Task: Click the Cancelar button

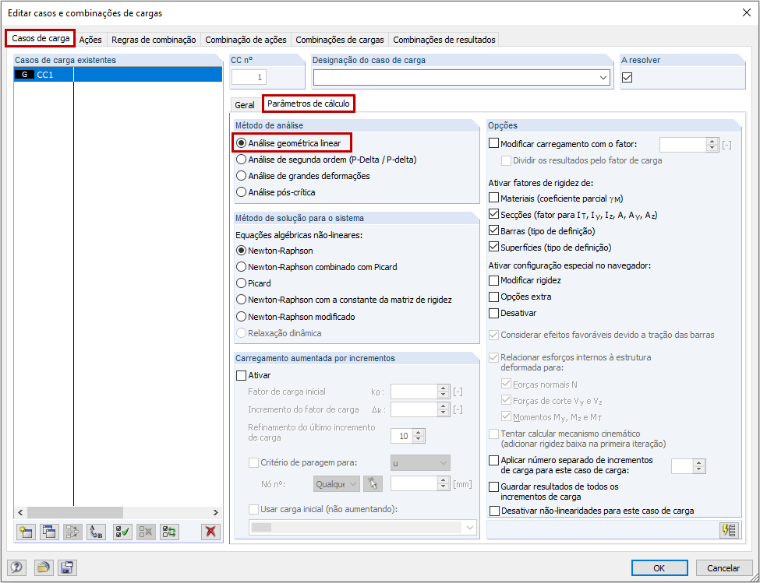Action: click(x=723, y=568)
